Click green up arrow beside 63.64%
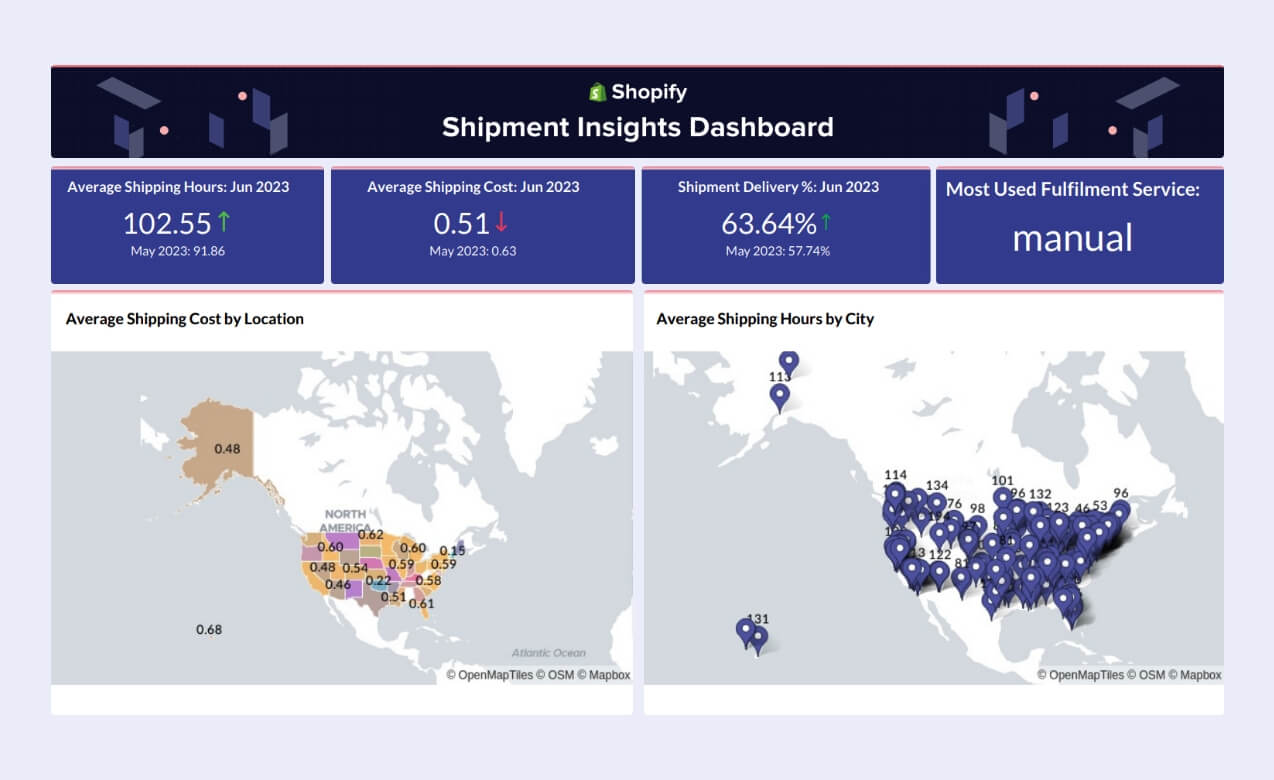 [x=826, y=222]
